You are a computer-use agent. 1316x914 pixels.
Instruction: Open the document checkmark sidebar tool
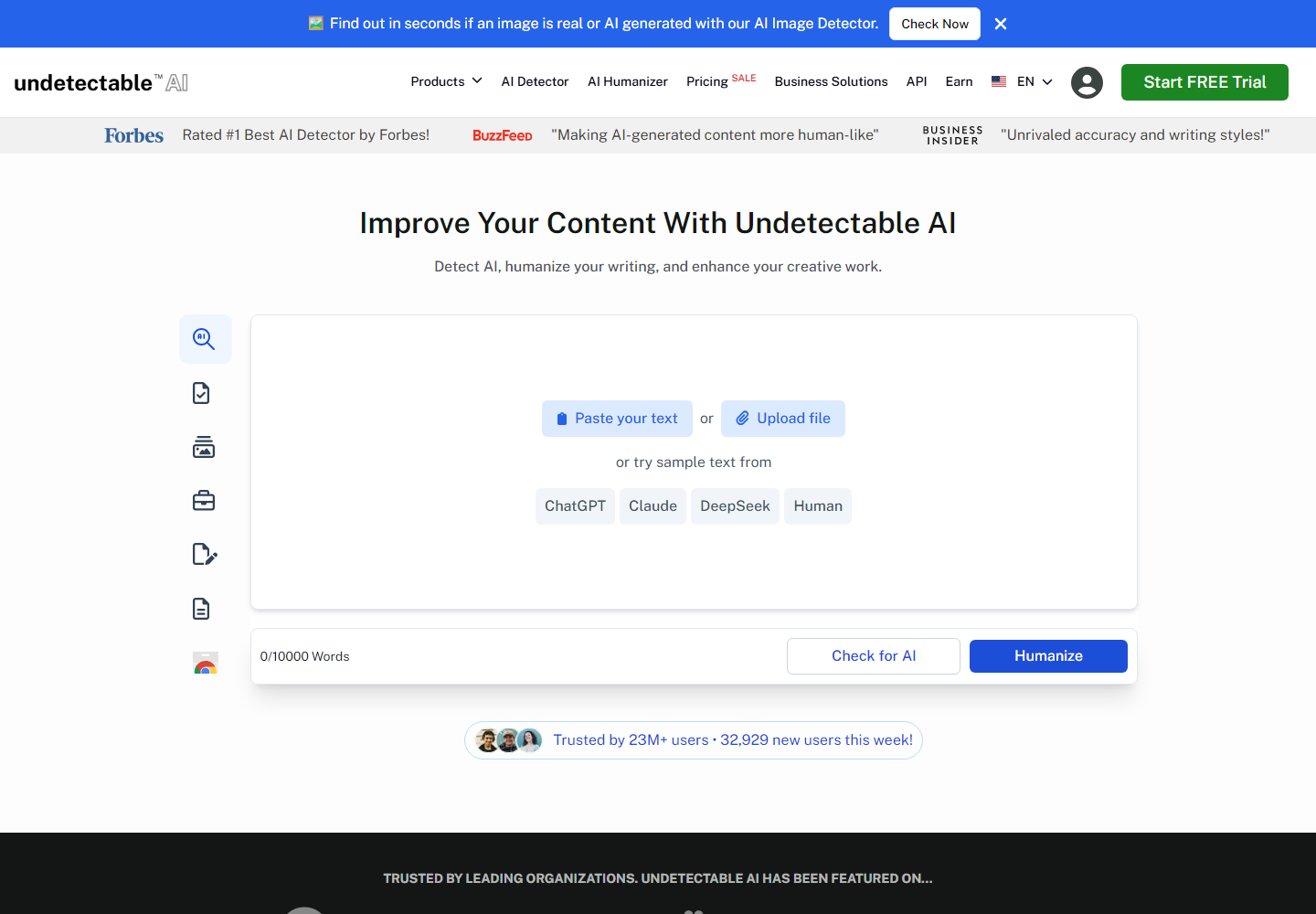pos(202,393)
